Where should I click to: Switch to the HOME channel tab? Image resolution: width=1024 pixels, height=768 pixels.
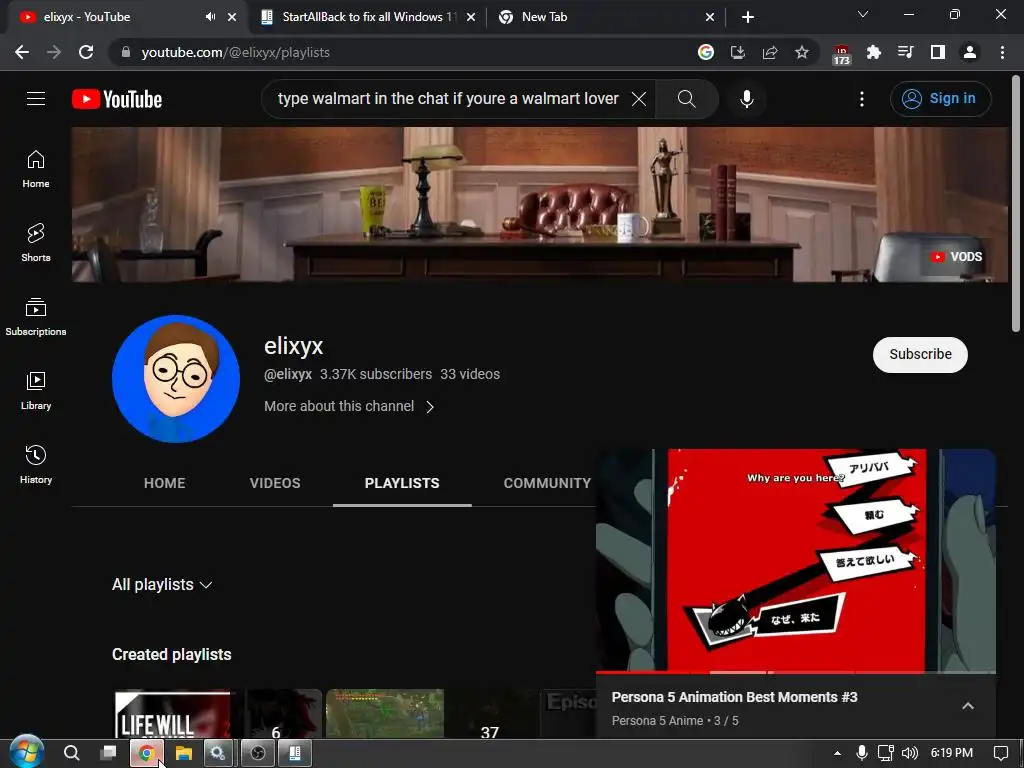(x=165, y=483)
